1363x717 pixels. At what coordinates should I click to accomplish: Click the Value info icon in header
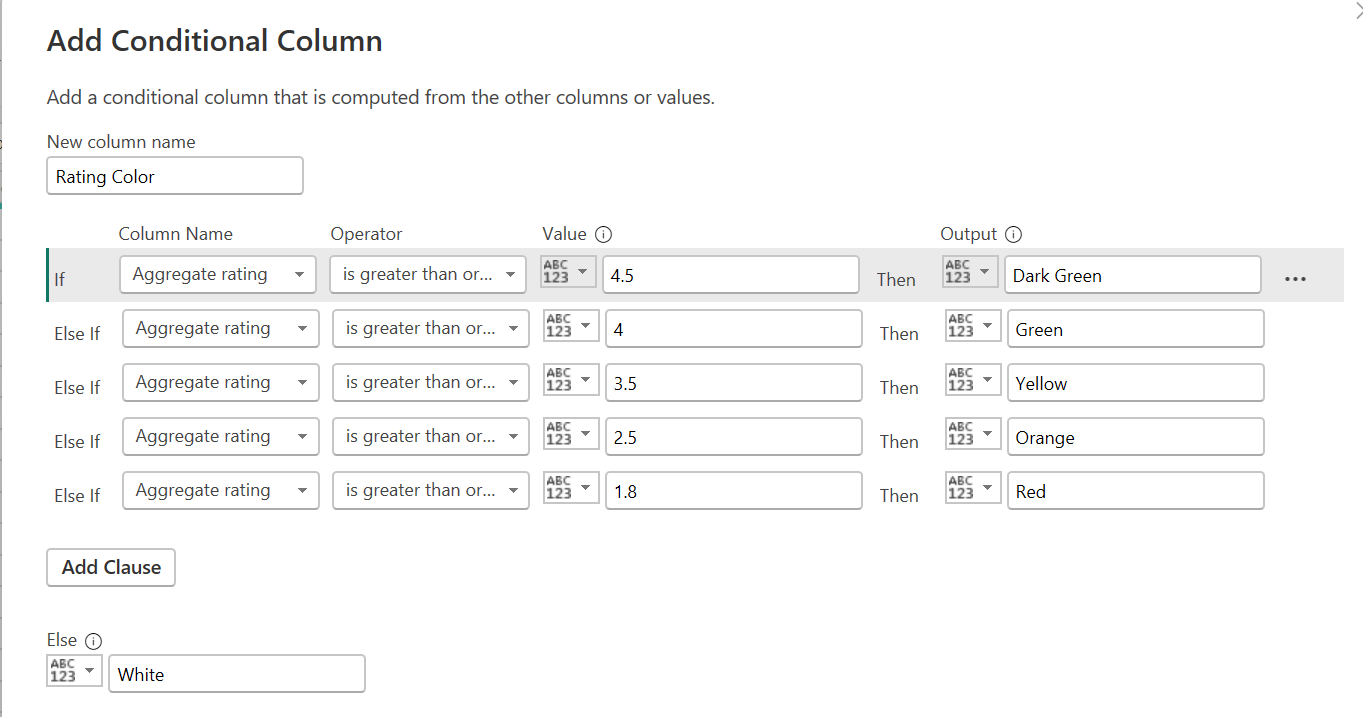click(x=603, y=235)
